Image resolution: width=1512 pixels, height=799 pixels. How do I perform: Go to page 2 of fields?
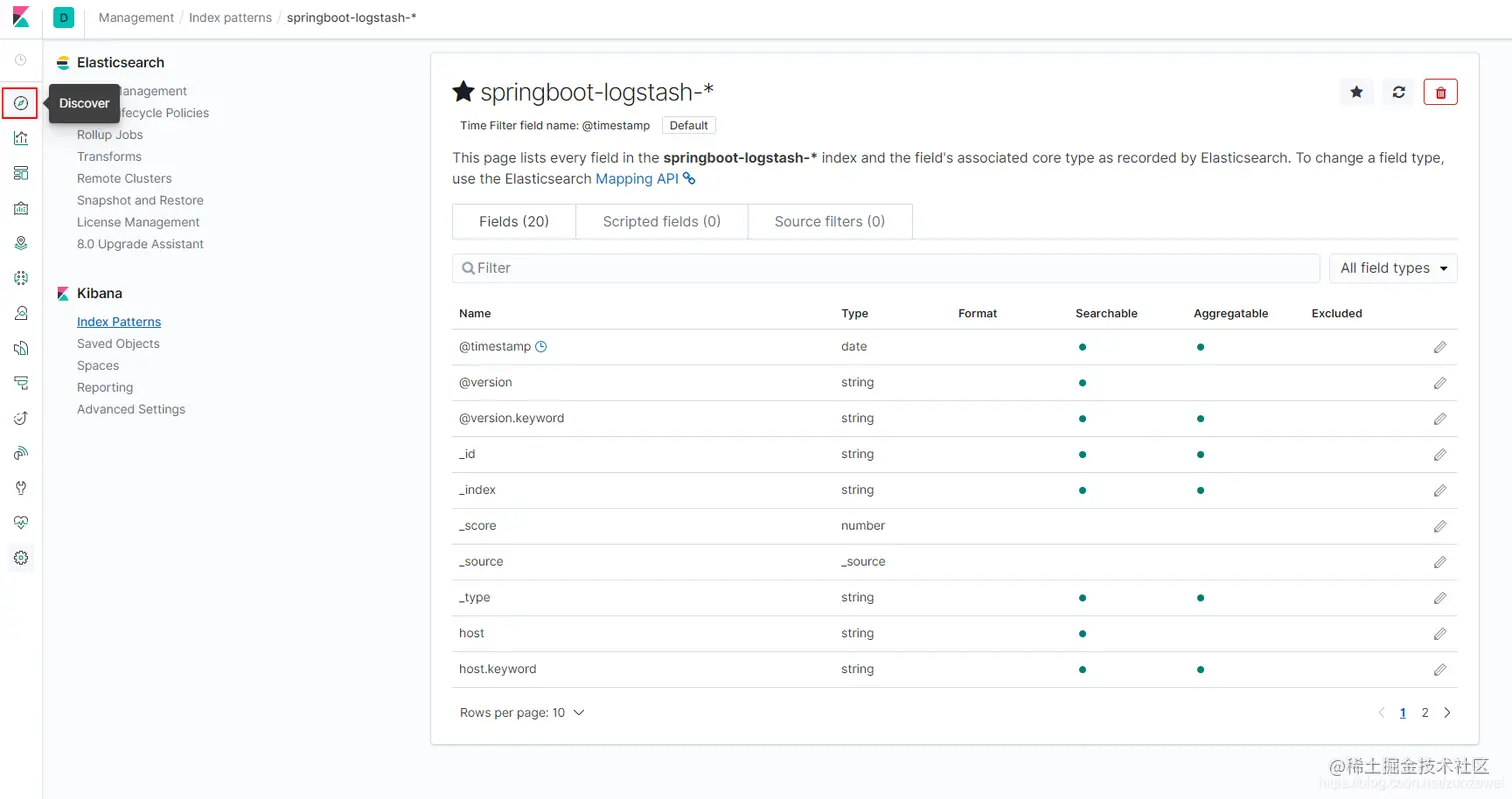(1425, 713)
